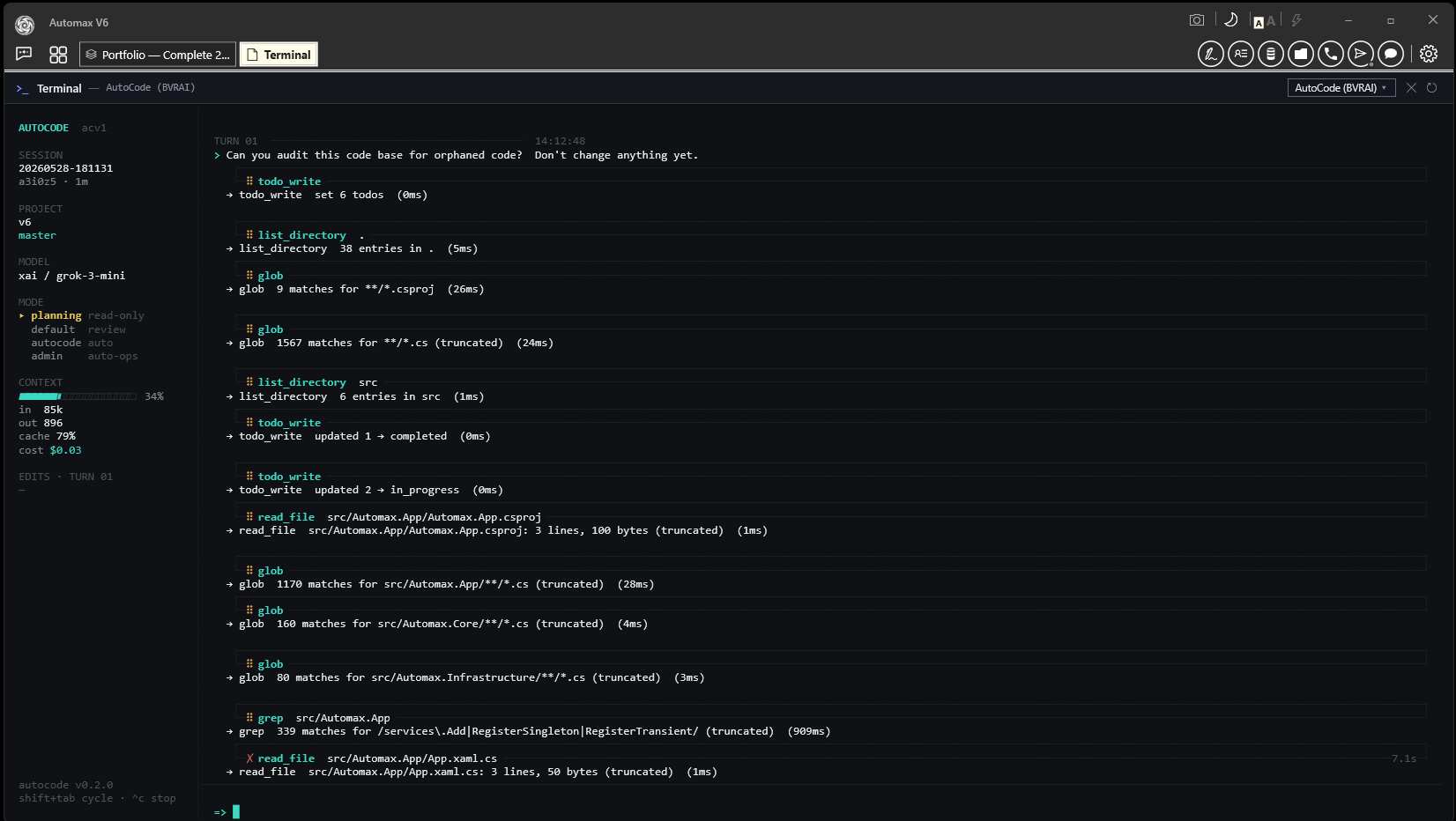Expand the list_directory . tool step

click(831, 235)
